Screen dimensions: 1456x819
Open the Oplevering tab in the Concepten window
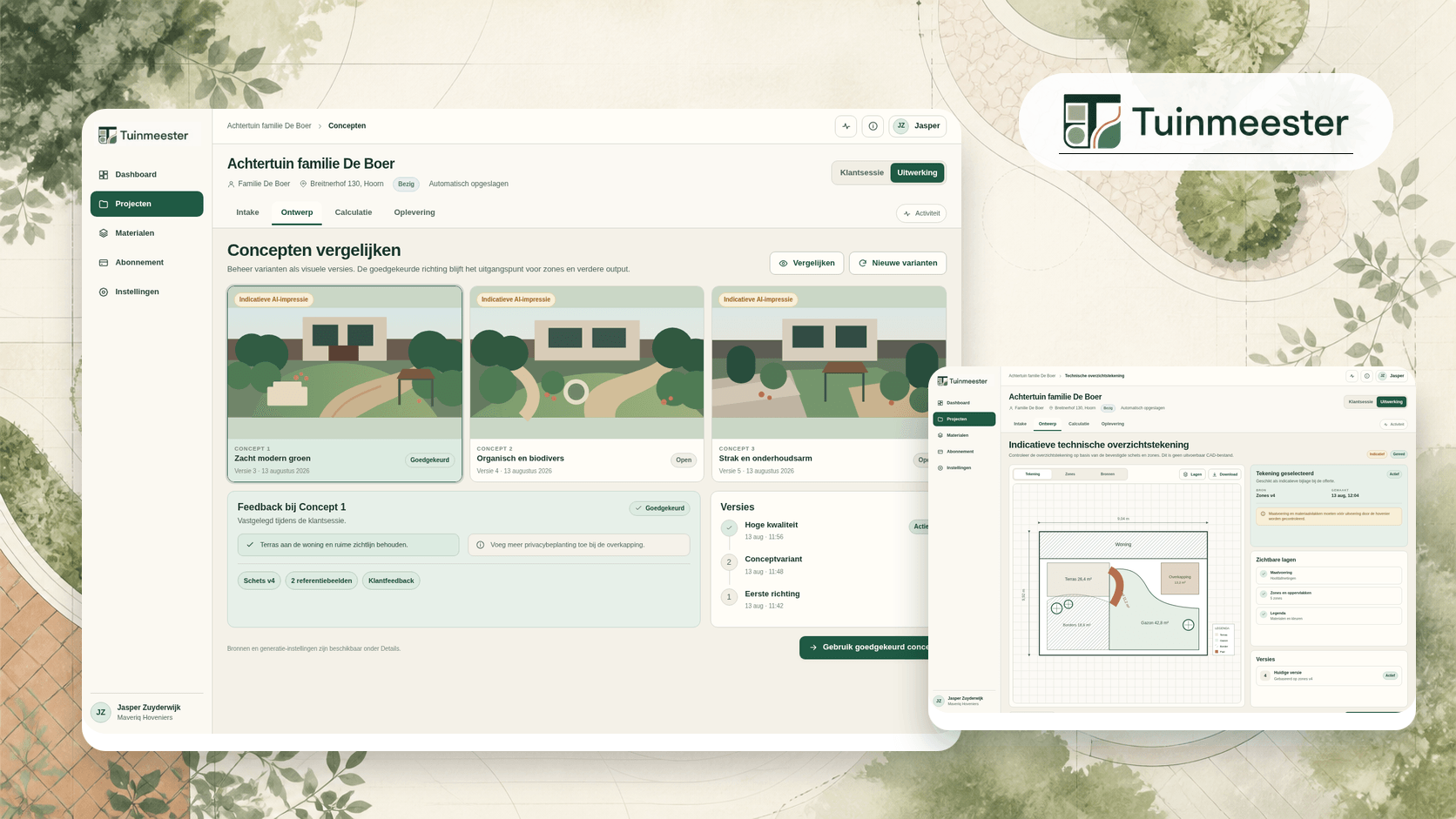tap(415, 212)
